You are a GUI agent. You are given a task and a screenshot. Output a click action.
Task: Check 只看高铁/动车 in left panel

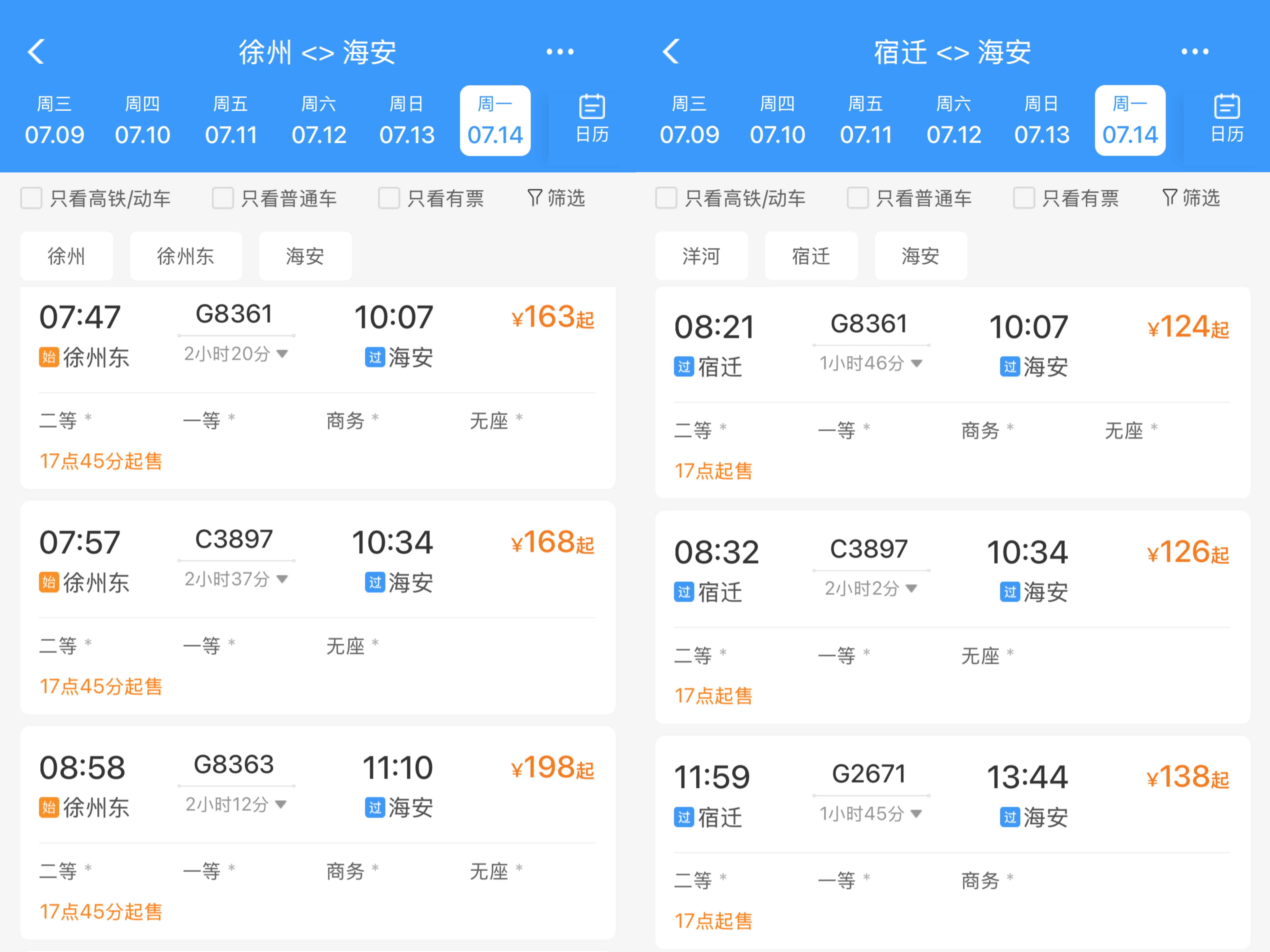(32, 198)
